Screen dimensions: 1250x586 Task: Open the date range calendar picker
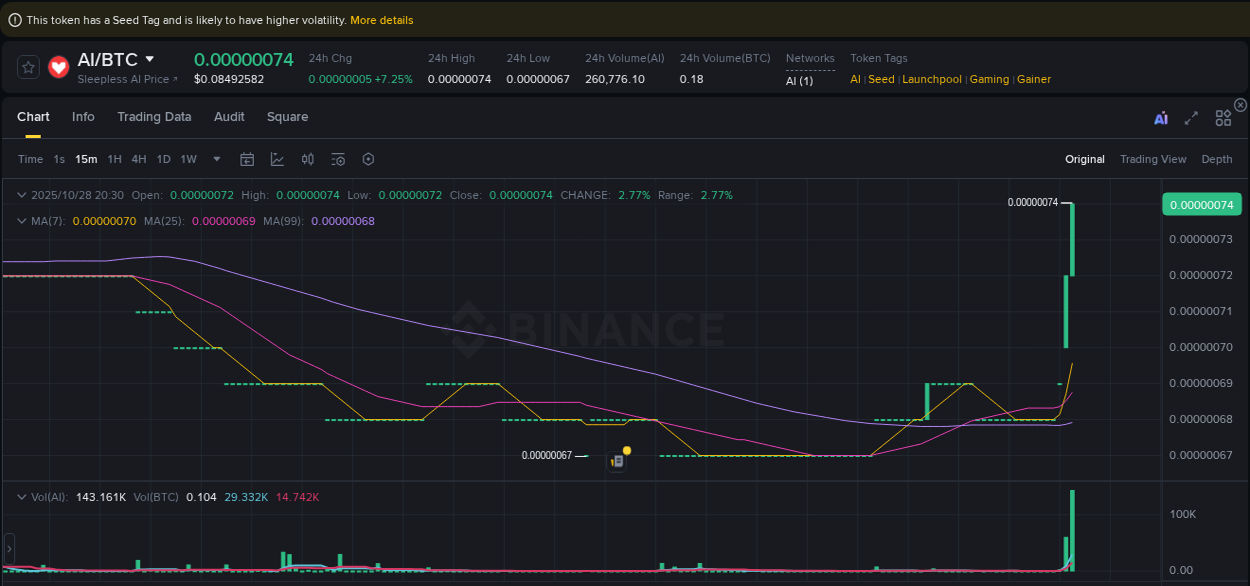pyautogui.click(x=247, y=159)
